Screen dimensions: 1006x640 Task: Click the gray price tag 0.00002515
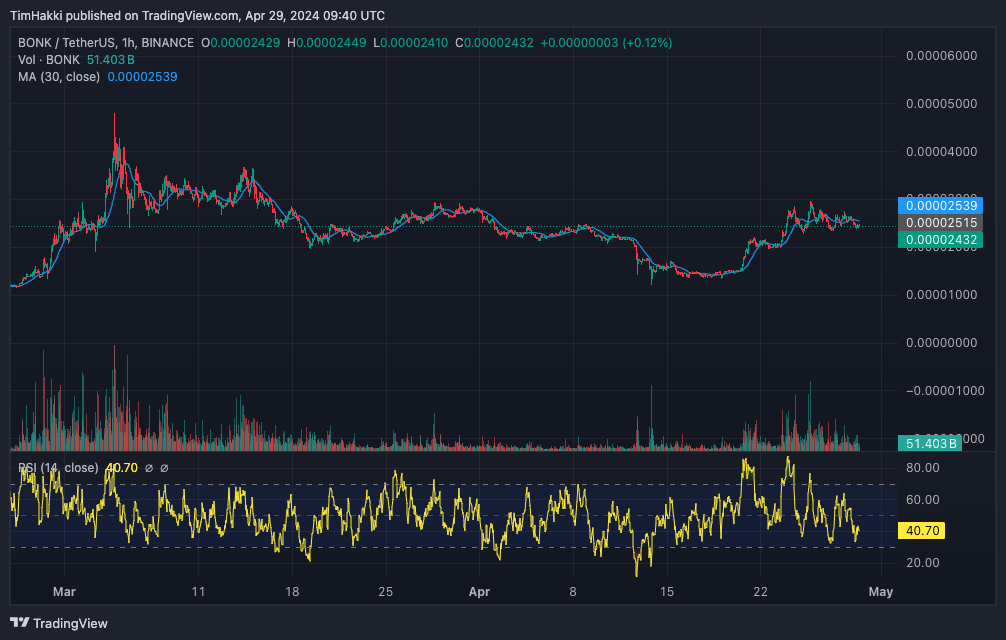click(x=941, y=223)
